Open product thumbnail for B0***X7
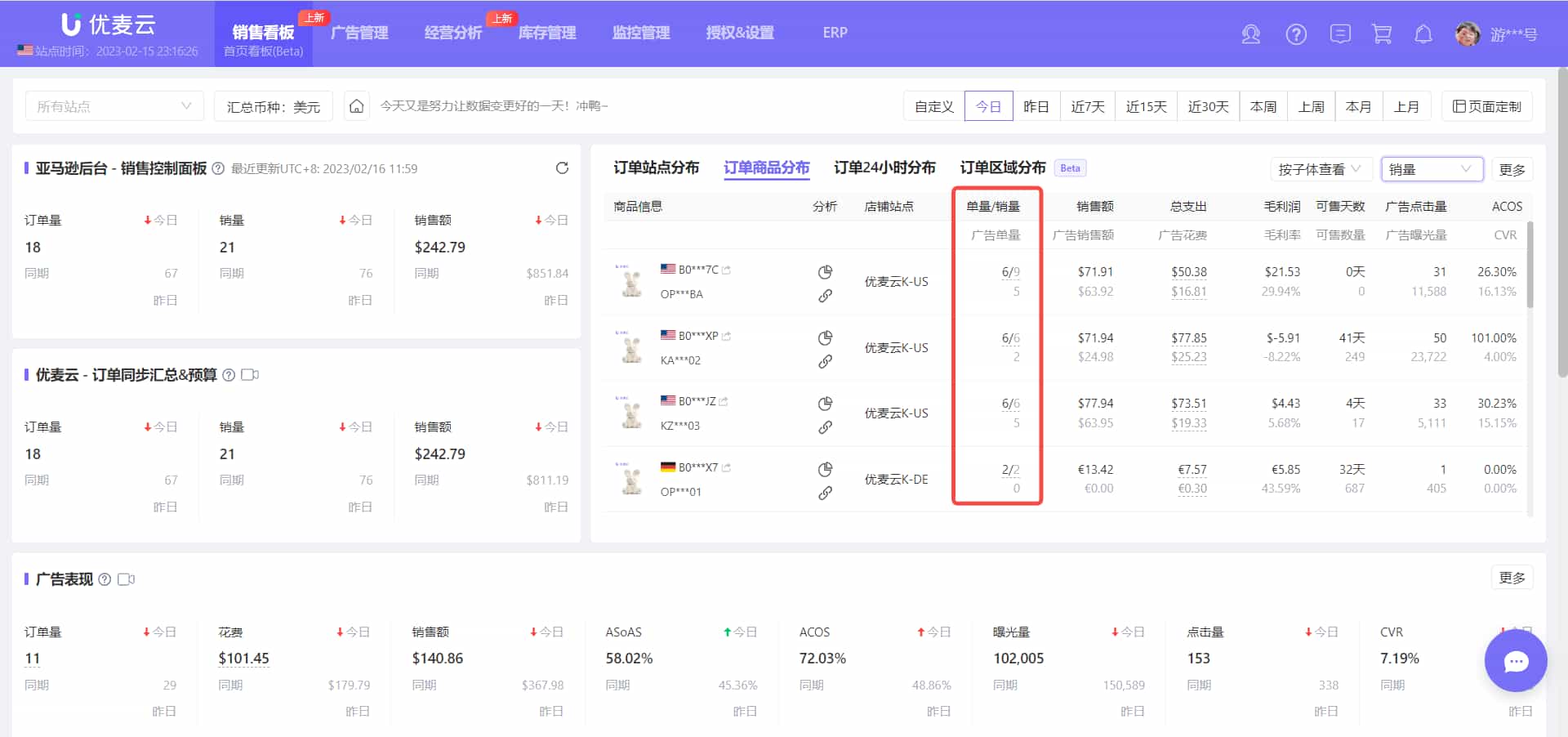1568x737 pixels. 630,479
